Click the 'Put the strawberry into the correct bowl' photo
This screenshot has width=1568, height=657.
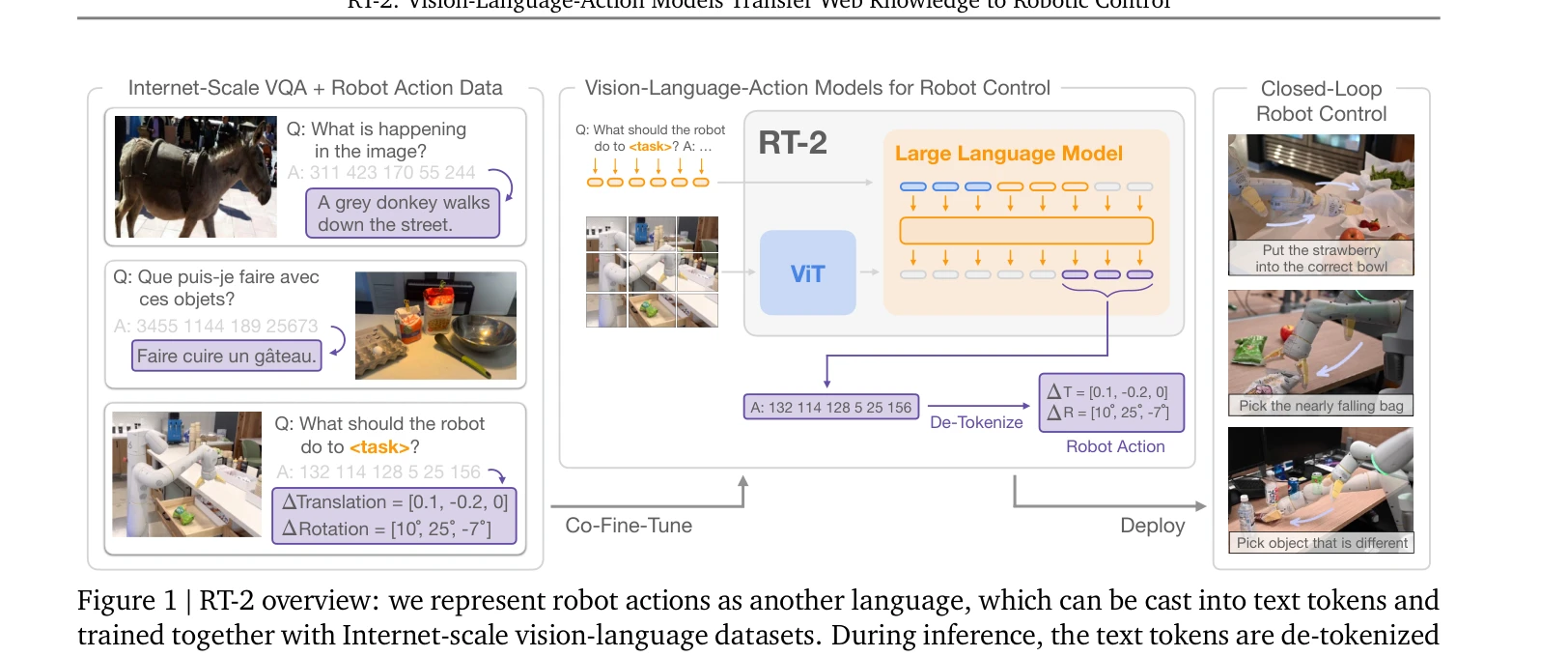click(1321, 205)
